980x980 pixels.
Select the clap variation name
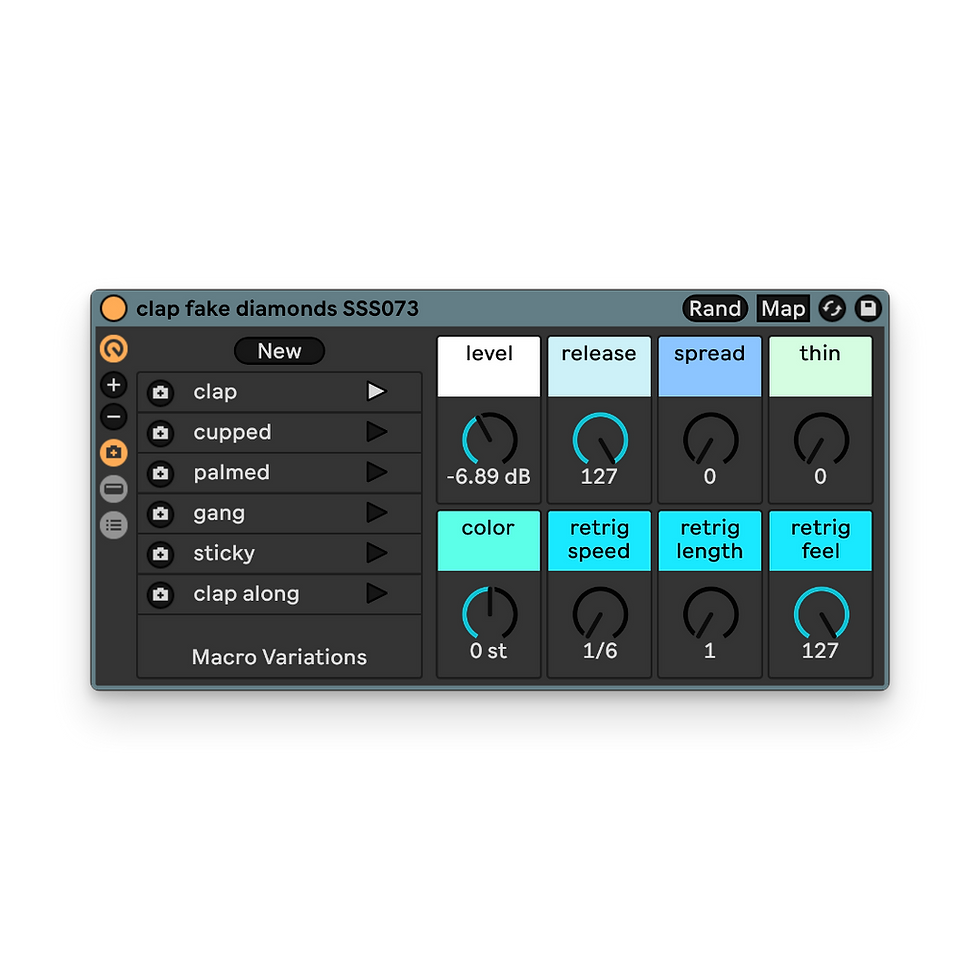click(215, 392)
